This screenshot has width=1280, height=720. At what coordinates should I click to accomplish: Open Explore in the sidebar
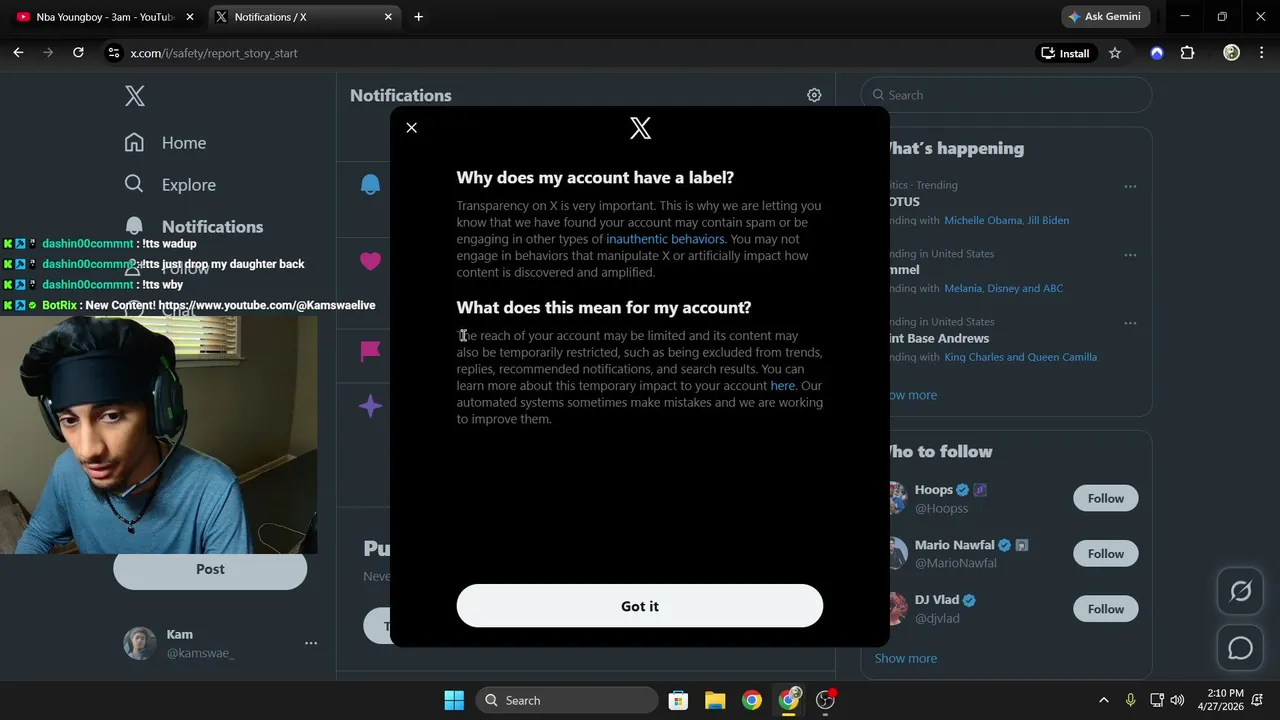tap(189, 185)
